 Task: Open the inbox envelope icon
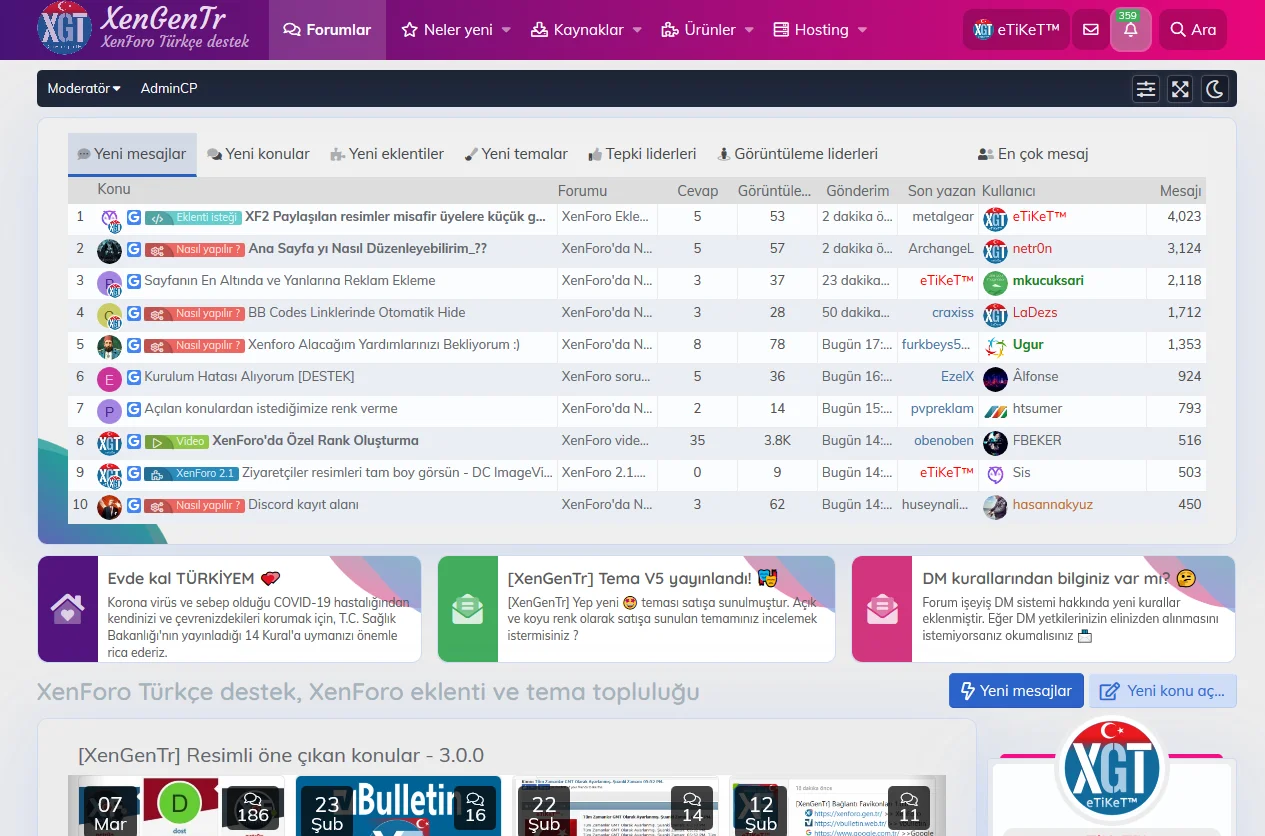[x=1090, y=30]
